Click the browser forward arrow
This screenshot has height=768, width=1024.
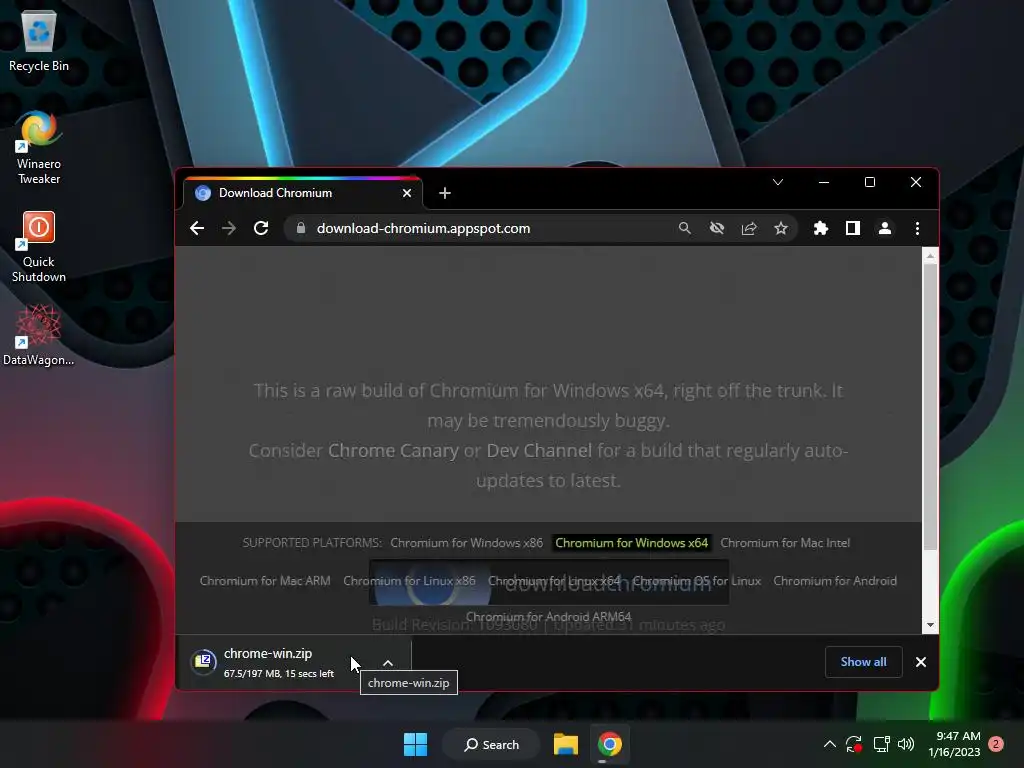(229, 228)
